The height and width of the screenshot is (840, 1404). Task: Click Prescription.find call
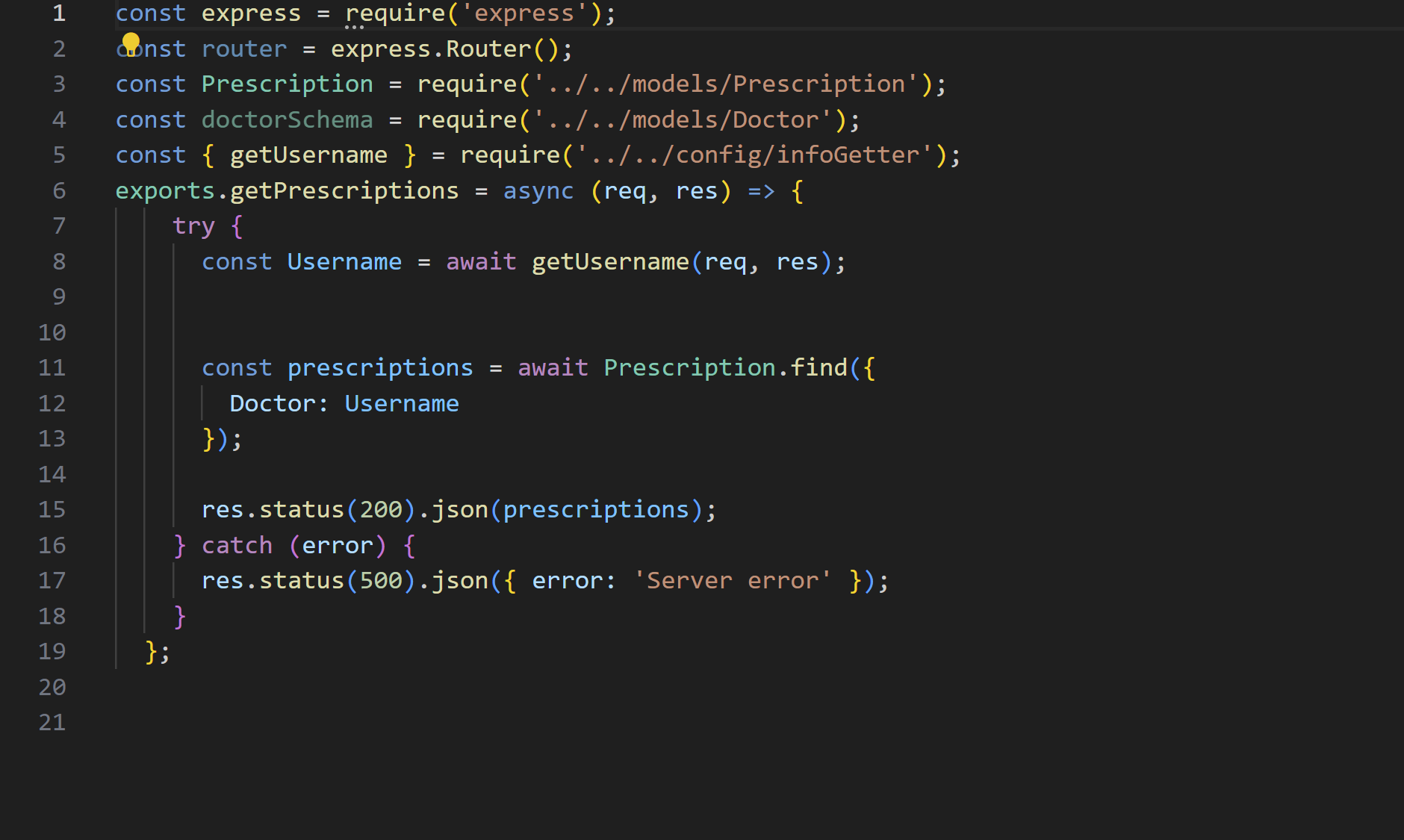(726, 368)
